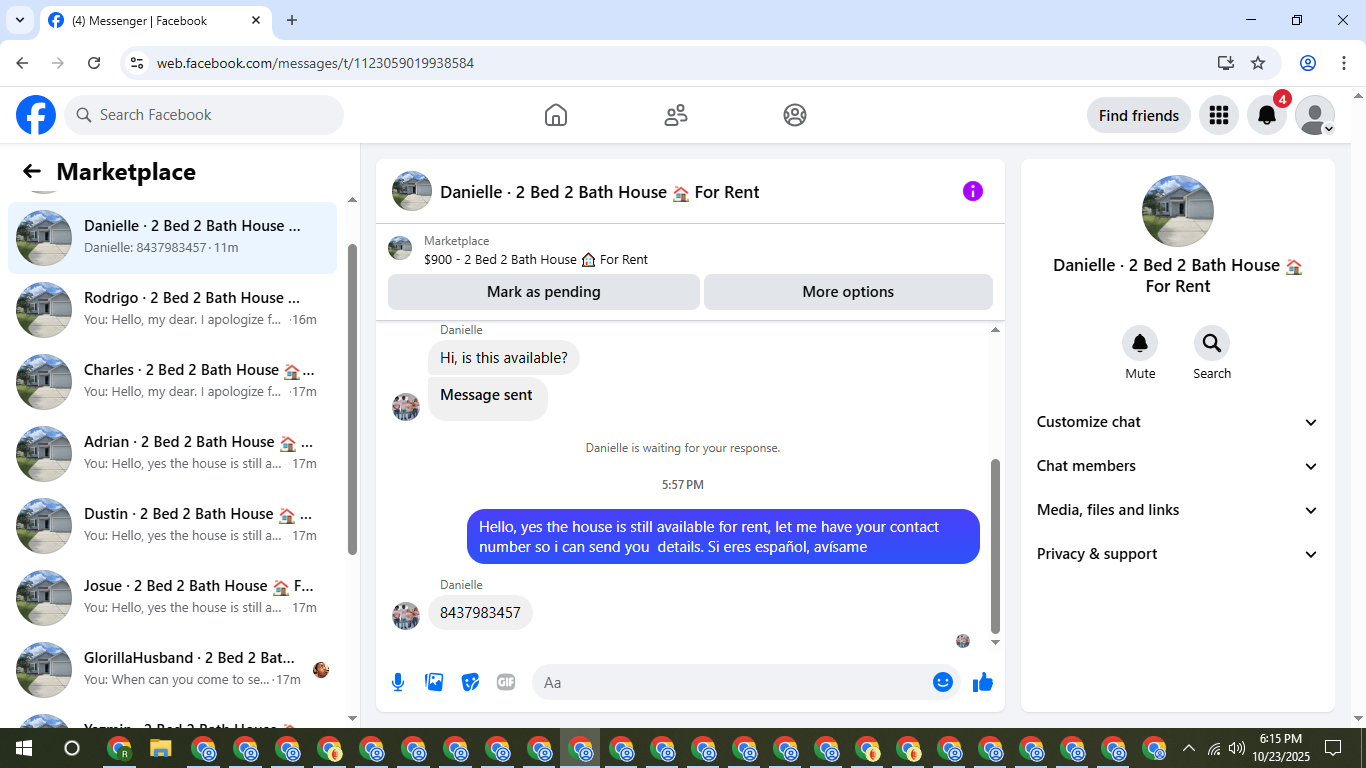
Task: Open the Adrian conversation
Action: [x=172, y=454]
